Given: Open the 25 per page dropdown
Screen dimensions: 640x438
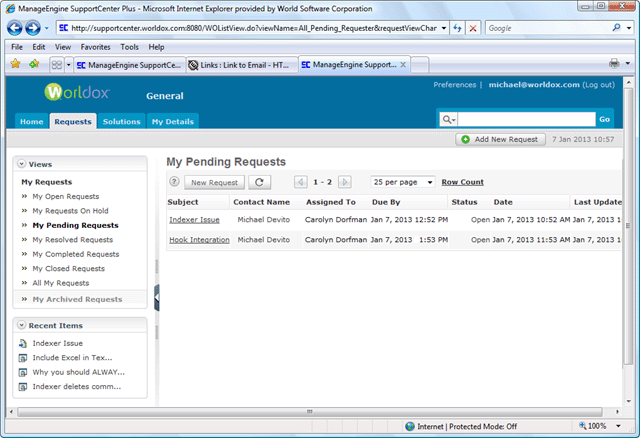Looking at the screenshot, I should (x=403, y=182).
